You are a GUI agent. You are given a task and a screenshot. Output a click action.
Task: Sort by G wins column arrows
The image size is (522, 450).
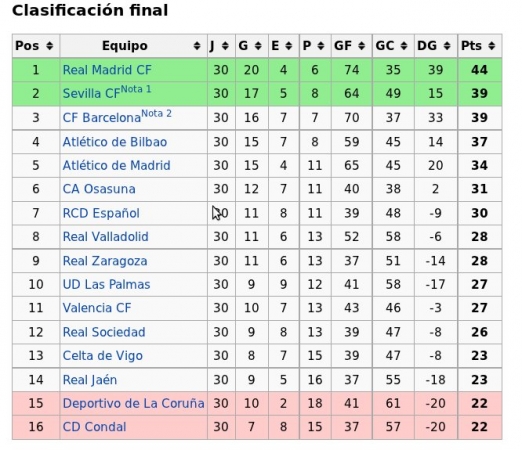click(x=258, y=46)
